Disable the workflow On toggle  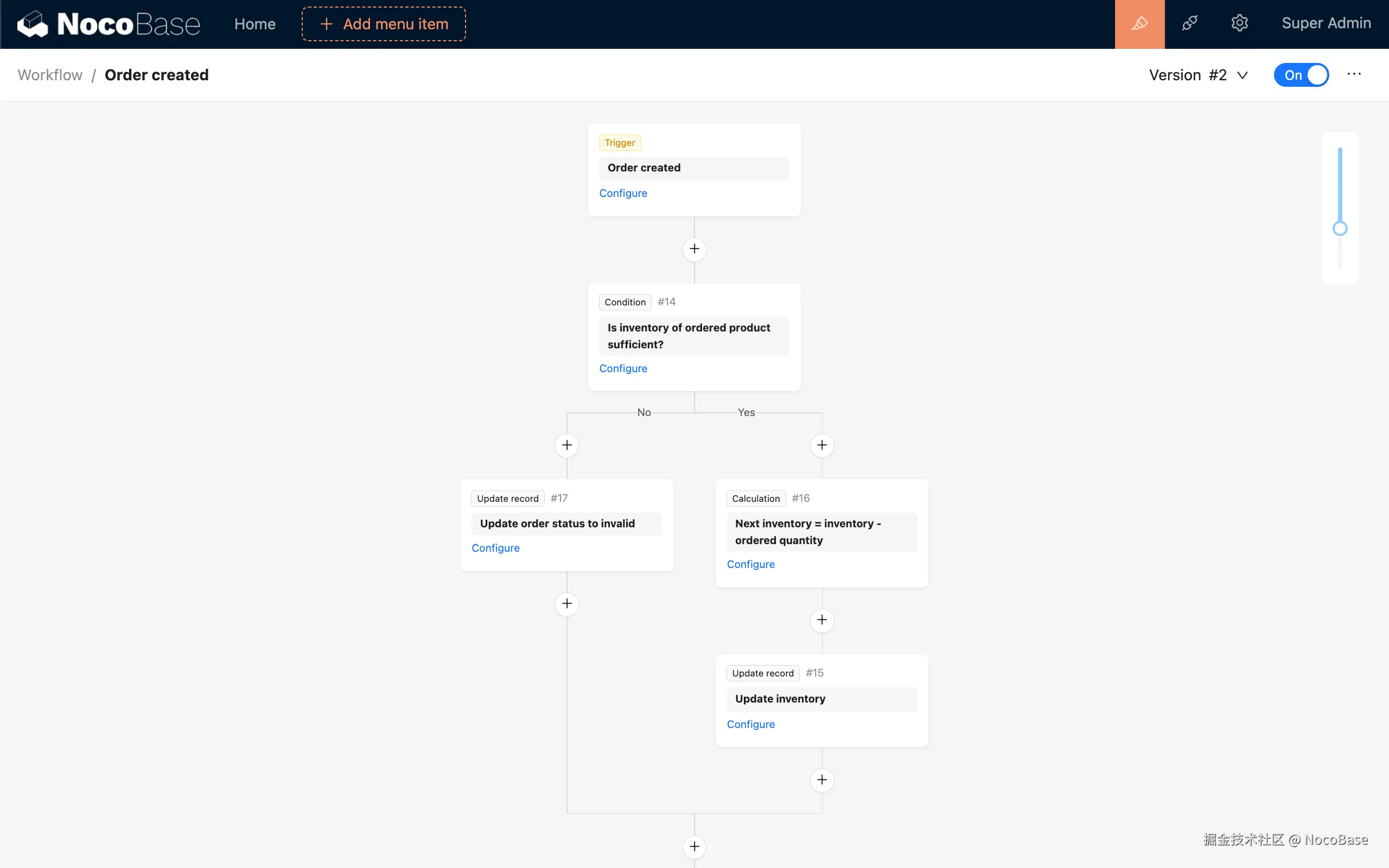1301,75
